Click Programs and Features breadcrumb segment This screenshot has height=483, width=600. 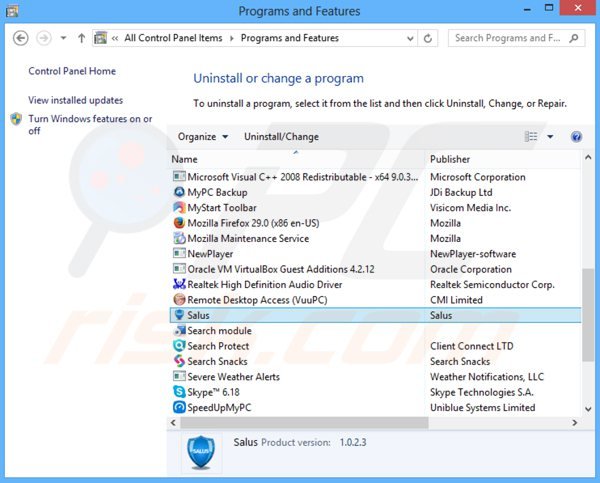pos(290,38)
